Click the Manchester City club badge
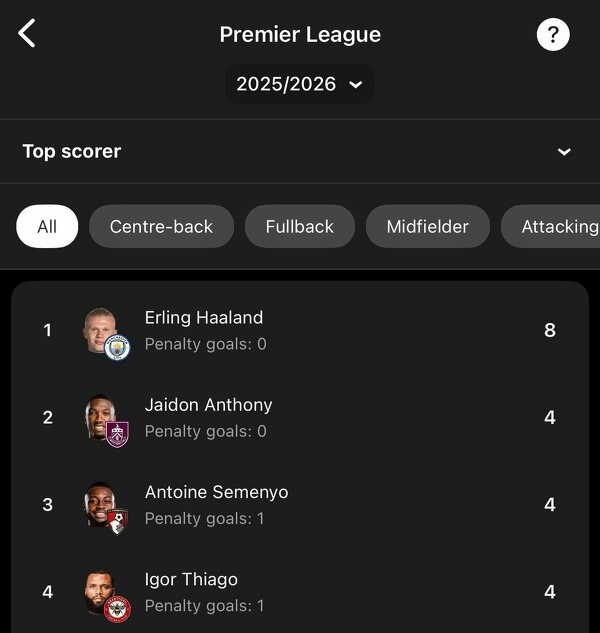Image resolution: width=600 pixels, height=633 pixels. [117, 347]
